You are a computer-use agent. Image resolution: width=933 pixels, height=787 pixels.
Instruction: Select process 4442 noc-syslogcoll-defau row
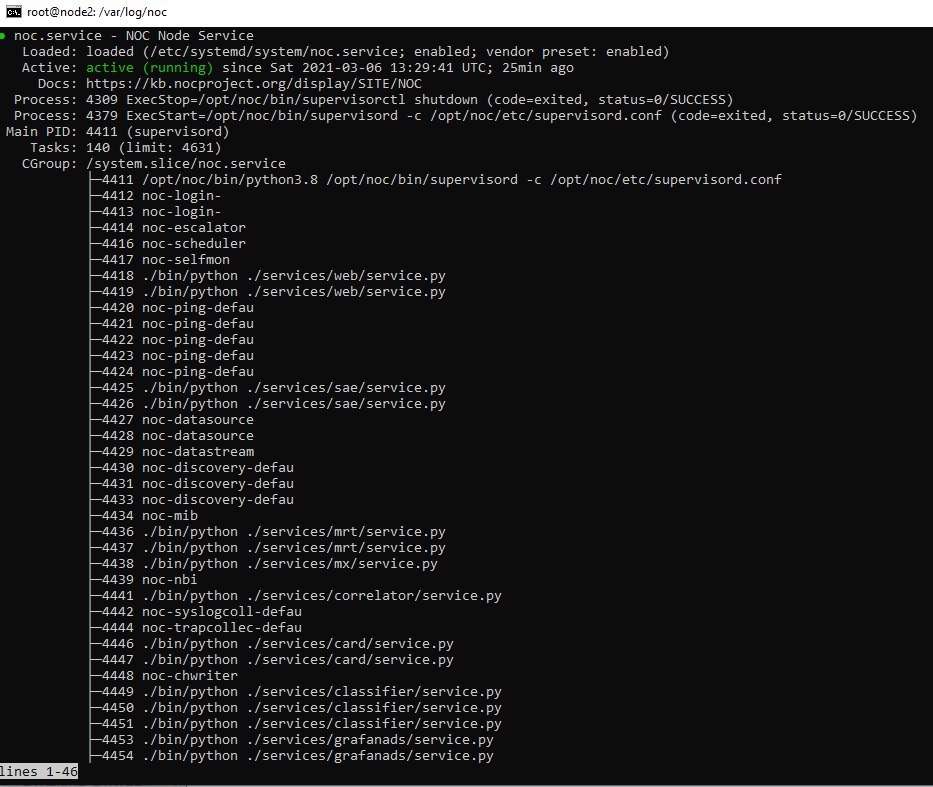[x=196, y=612]
